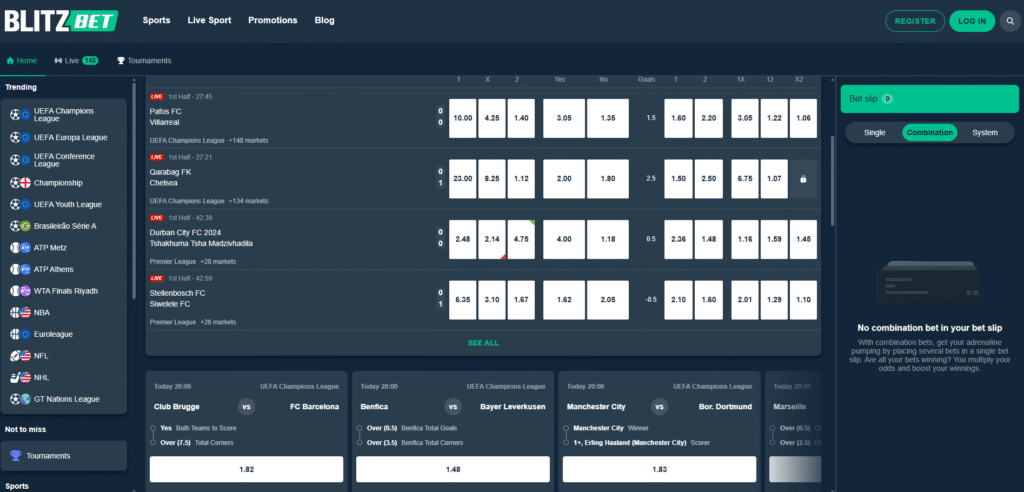Screen dimensions: 1024x492
Task: Click the Tournaments trophy icon in sidebar
Action: click(x=16, y=455)
